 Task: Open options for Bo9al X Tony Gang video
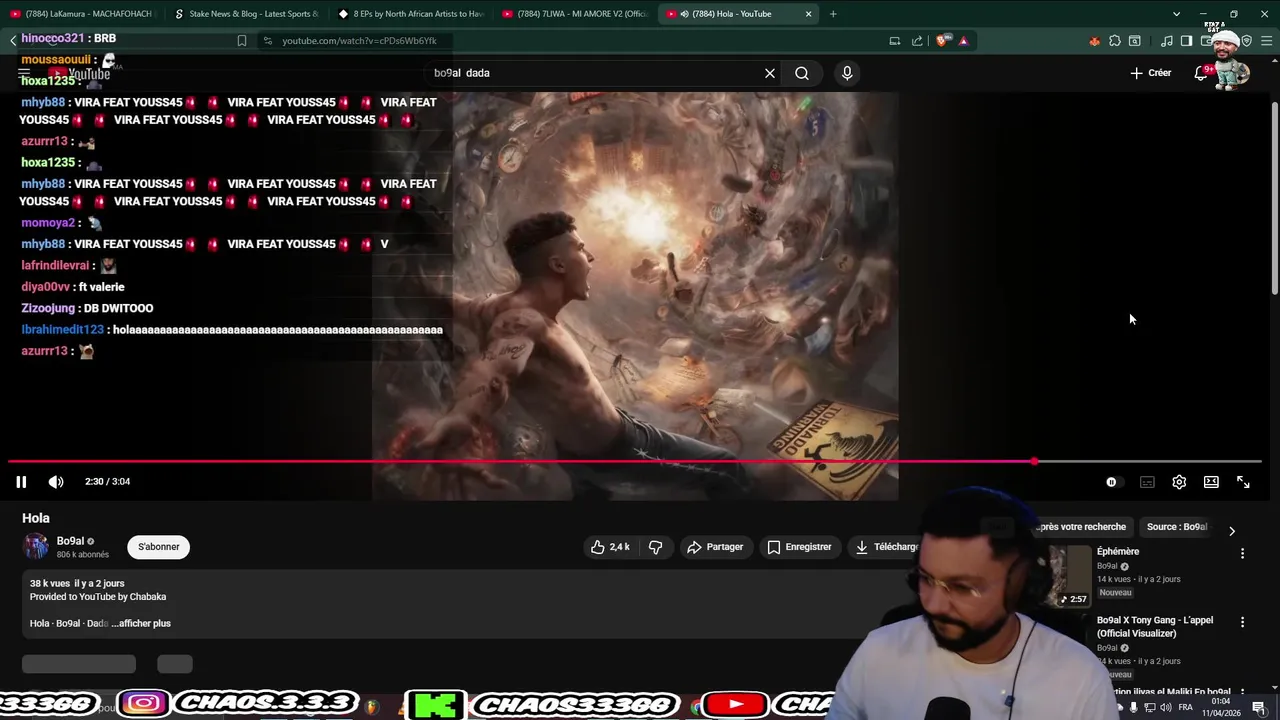(1242, 622)
